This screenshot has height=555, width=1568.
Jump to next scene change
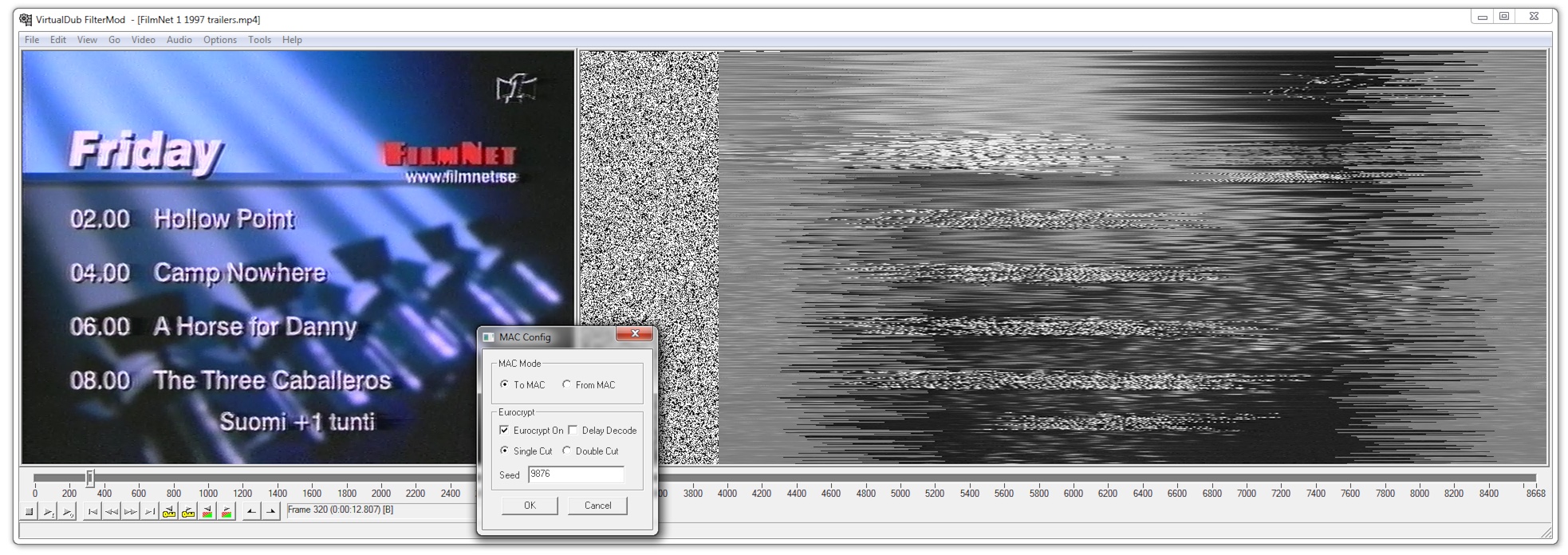(x=227, y=511)
